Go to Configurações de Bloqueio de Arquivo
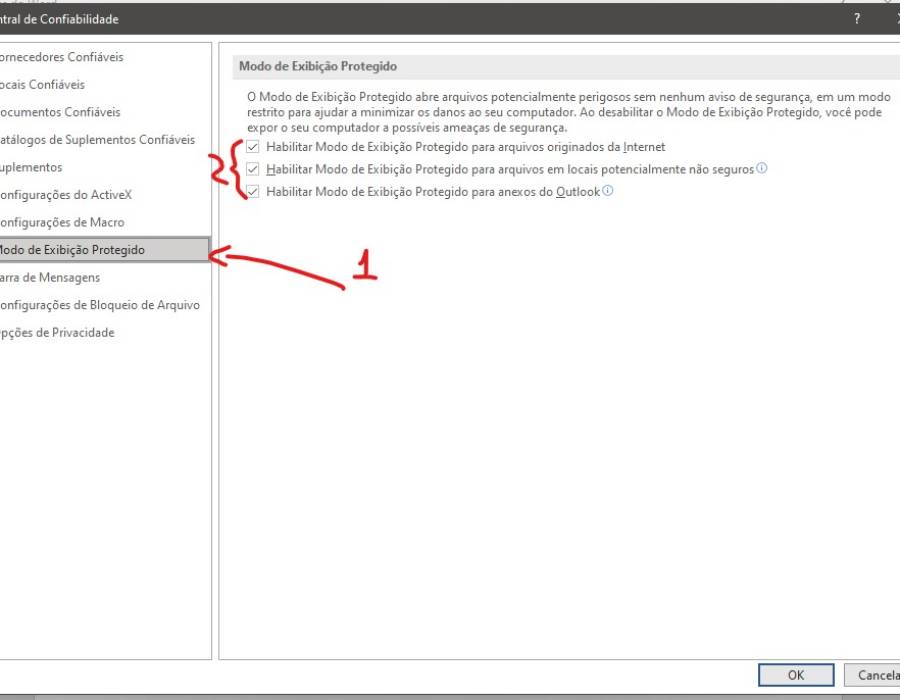This screenshot has height=700, width=900. (x=100, y=305)
